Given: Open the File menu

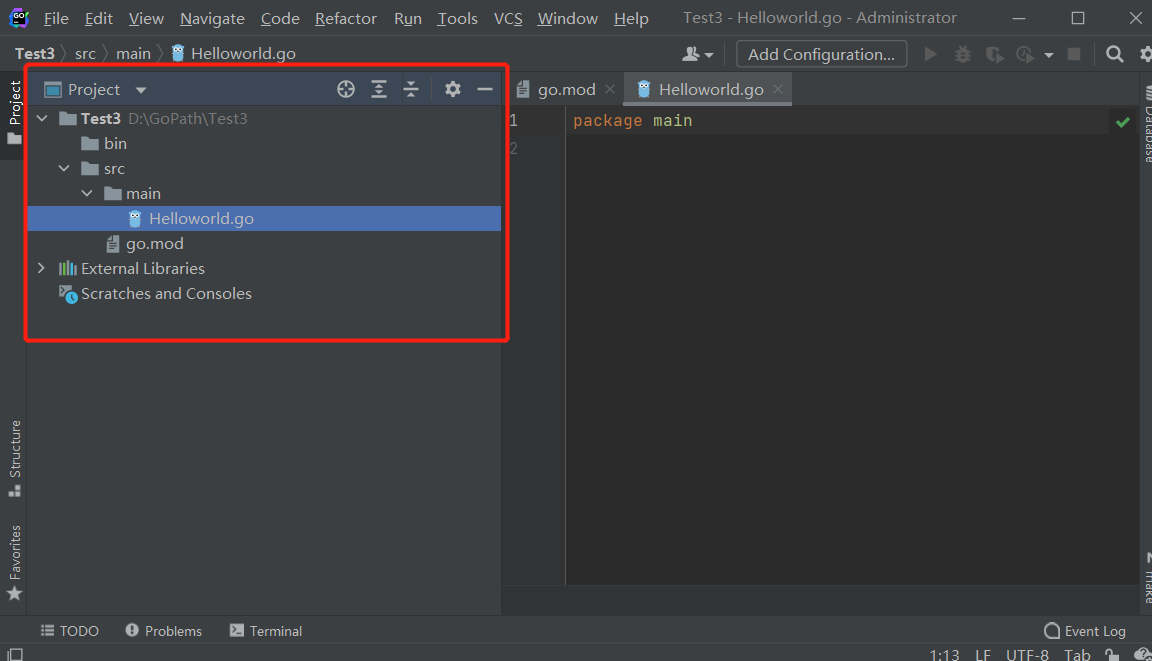Looking at the screenshot, I should (x=56, y=18).
